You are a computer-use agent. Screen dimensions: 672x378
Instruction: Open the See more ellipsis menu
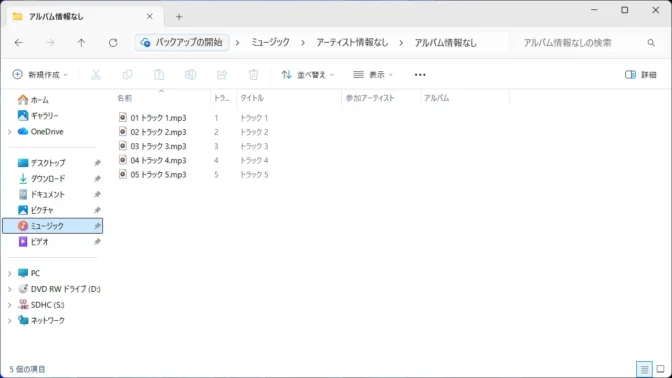[x=420, y=75]
